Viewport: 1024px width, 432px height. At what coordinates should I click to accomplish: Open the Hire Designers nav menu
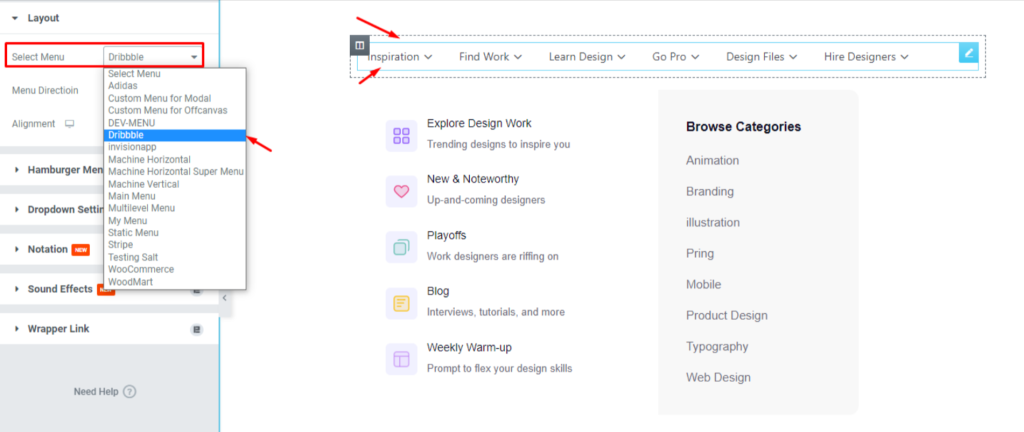(x=865, y=57)
